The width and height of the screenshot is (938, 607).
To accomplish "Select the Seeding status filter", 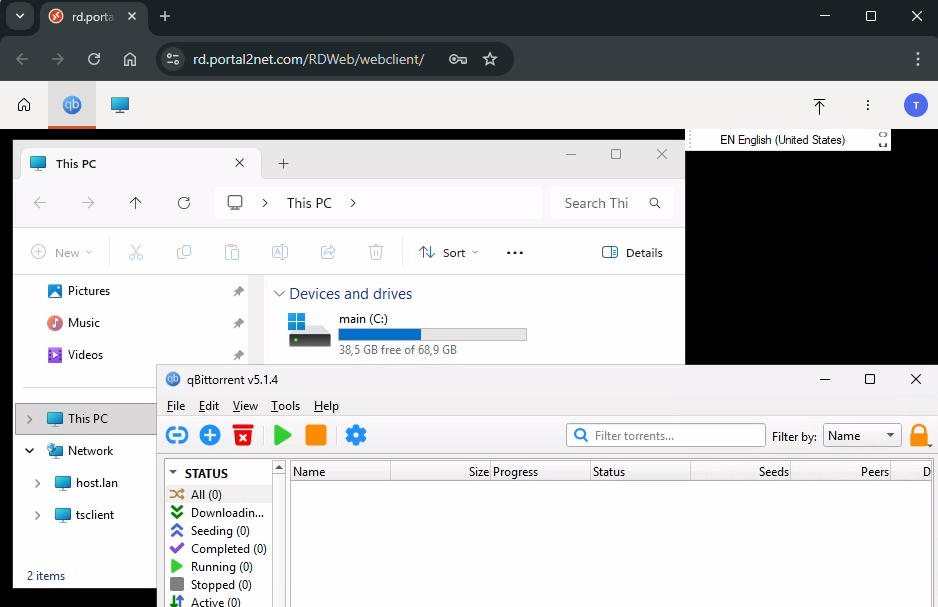I will coord(219,531).
